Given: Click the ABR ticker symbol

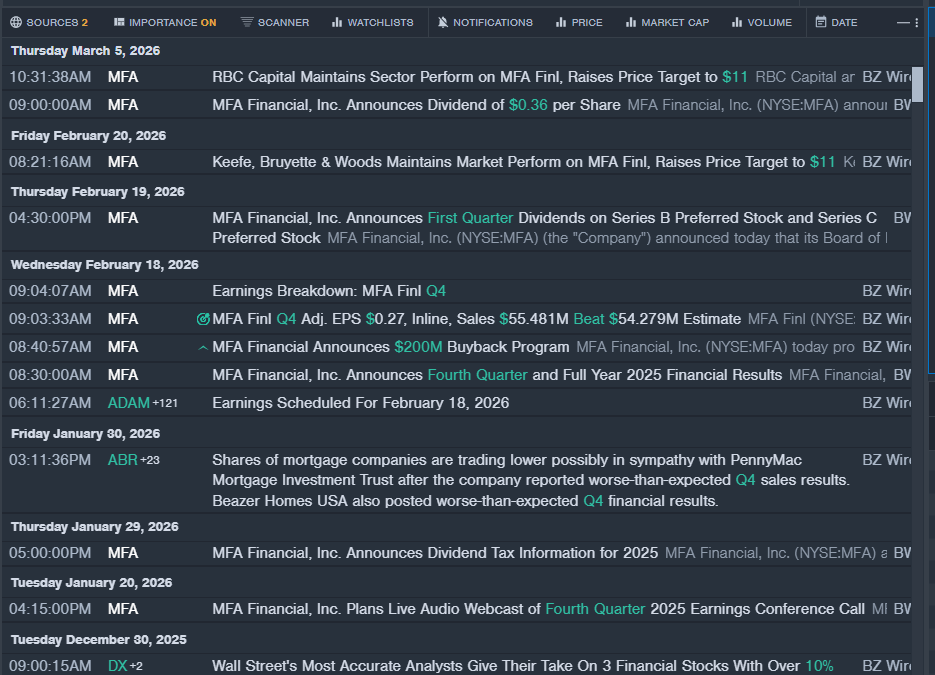Looking at the screenshot, I should [122, 460].
